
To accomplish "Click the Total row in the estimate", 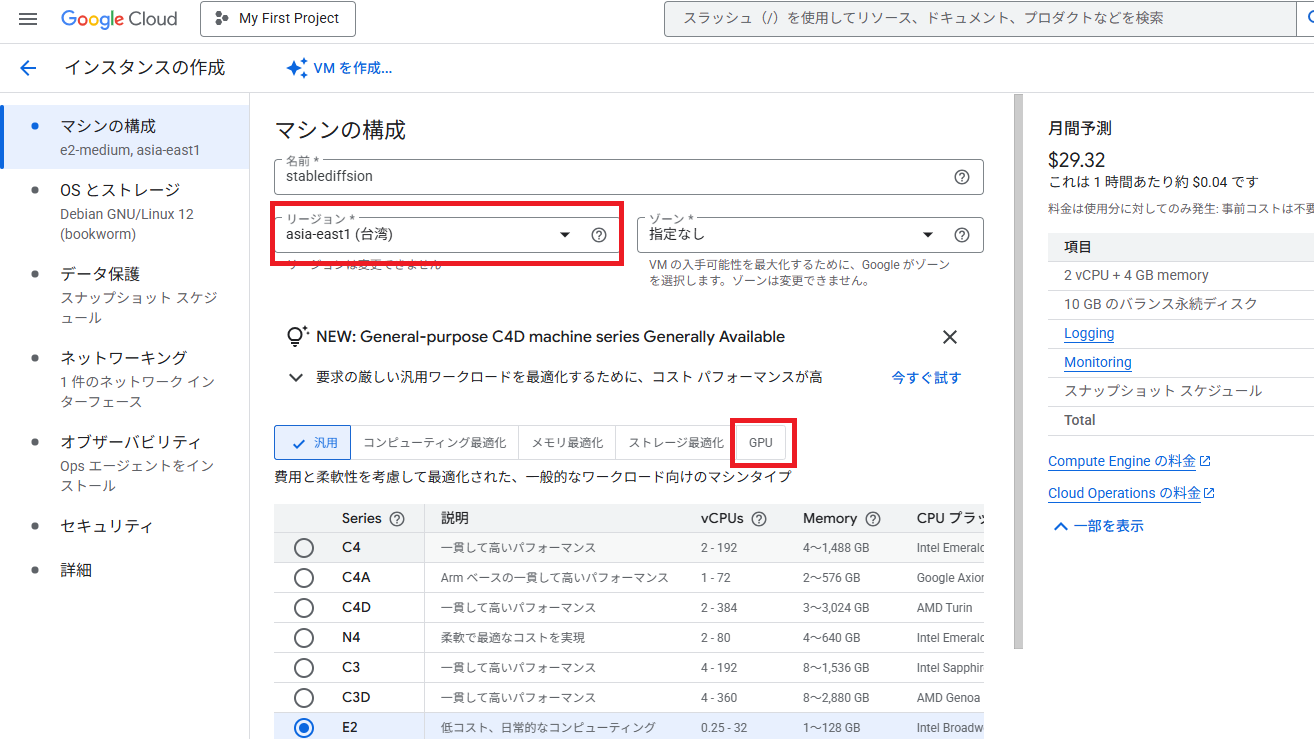I will click(1181, 420).
